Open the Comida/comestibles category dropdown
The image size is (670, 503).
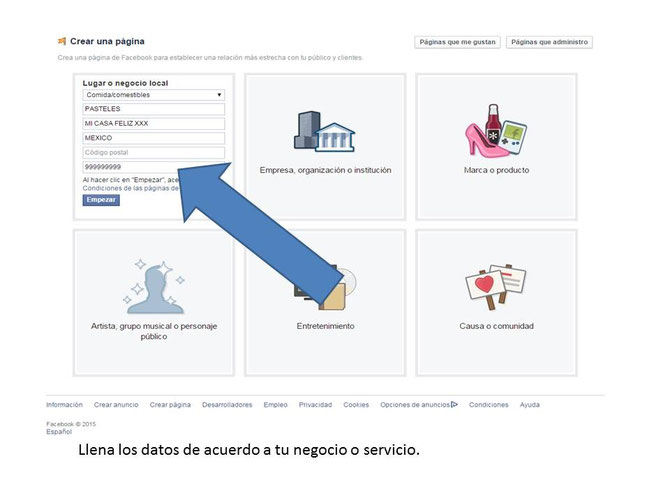point(153,95)
